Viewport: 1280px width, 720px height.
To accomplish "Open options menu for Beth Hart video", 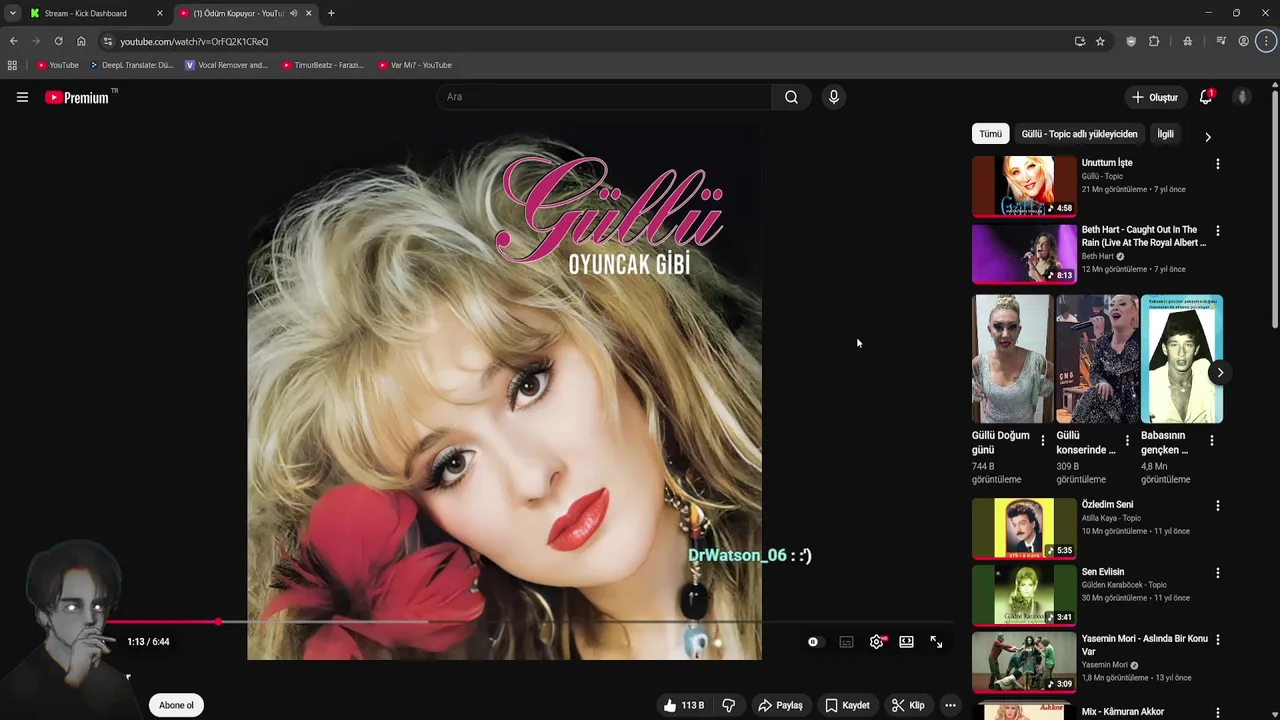I will (x=1217, y=231).
